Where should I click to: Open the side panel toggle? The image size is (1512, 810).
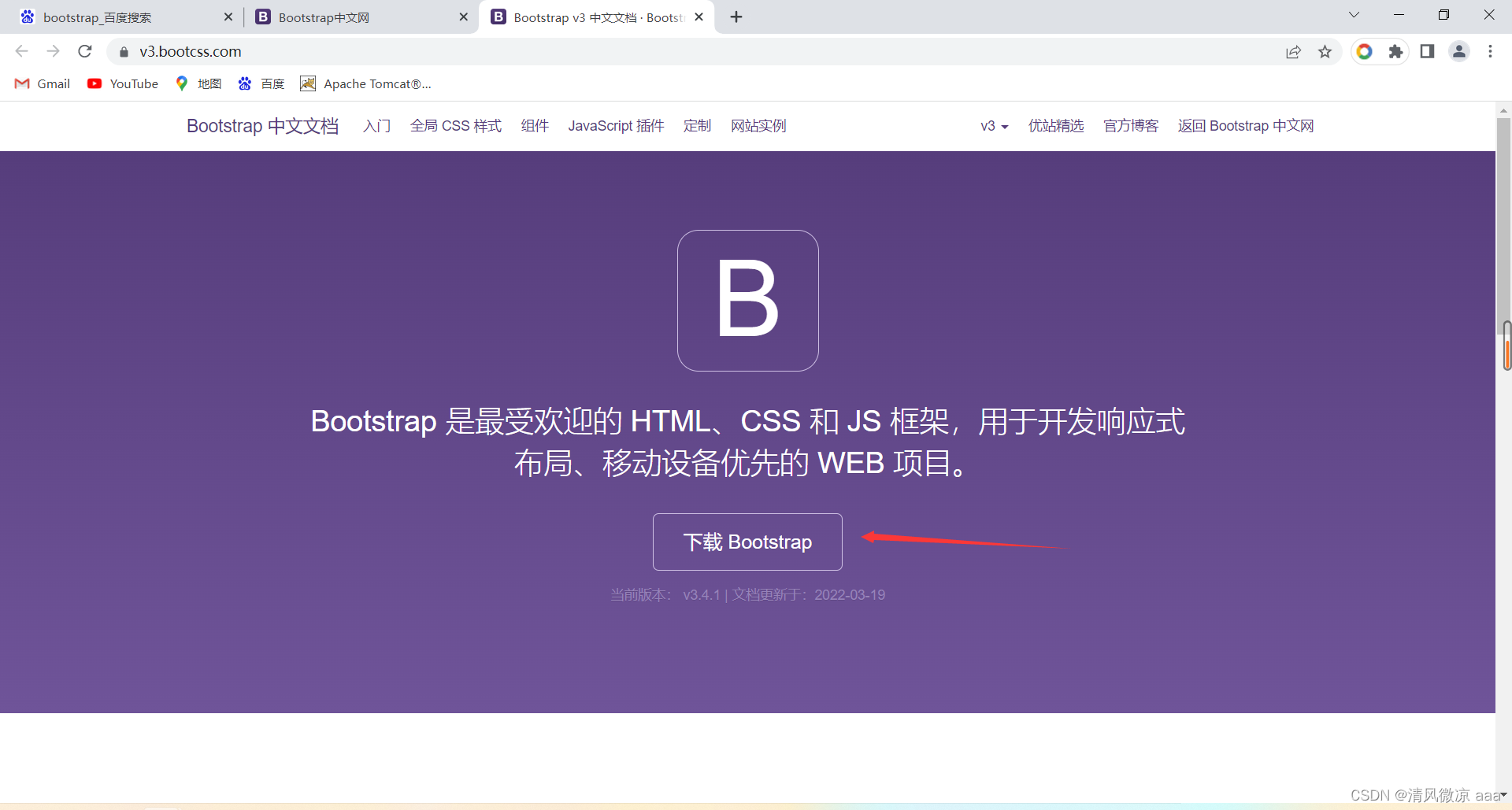click(1428, 51)
